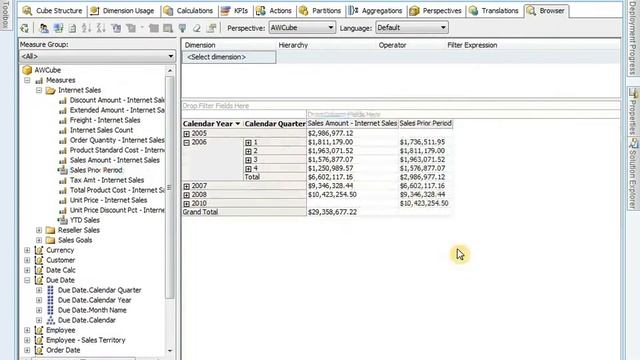Screen dimensions: 640x360
Task: Click the Sort Ascending toolbar icon
Action: (86, 28)
